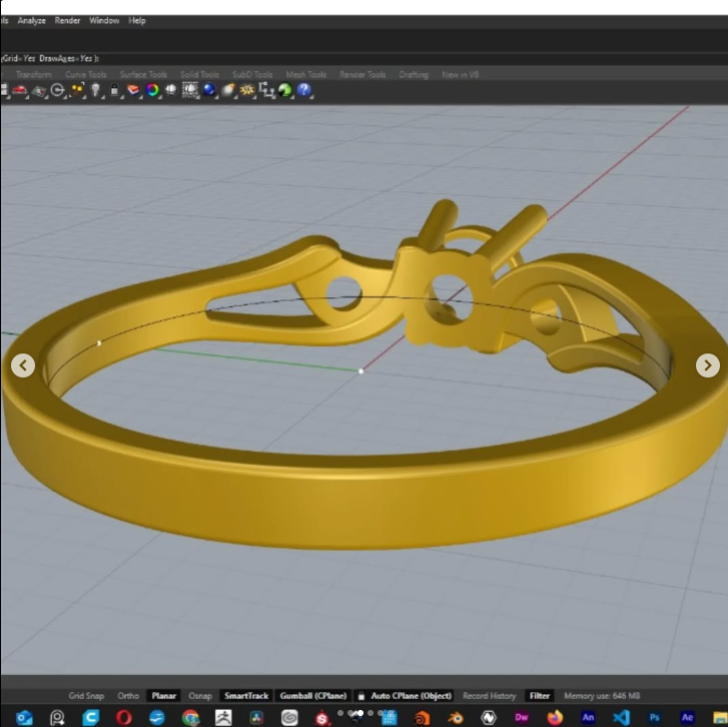Switch to the SubD Tools tab
The image size is (728, 727).
[252, 74]
